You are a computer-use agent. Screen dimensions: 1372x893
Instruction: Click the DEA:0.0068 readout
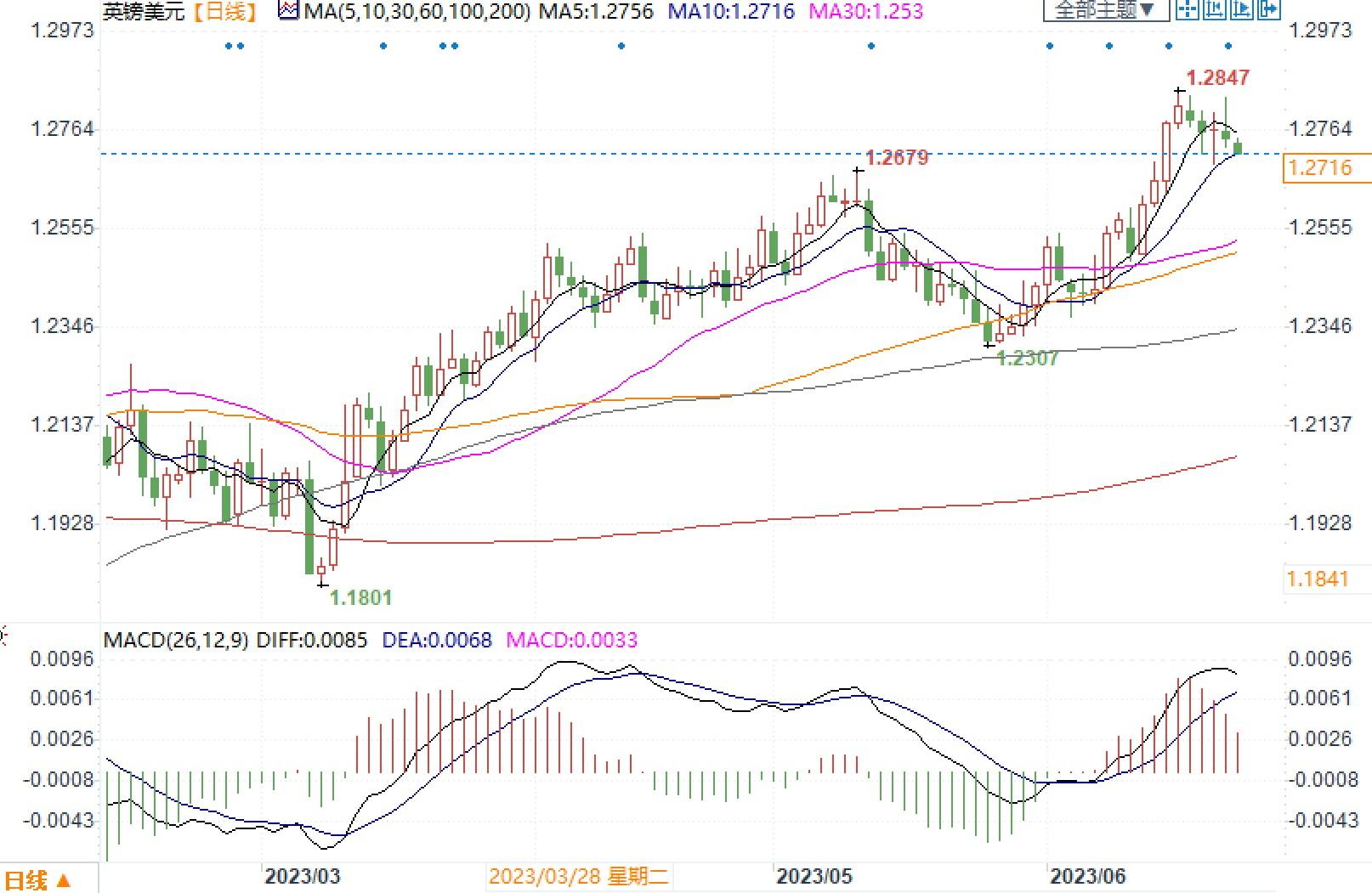click(437, 640)
